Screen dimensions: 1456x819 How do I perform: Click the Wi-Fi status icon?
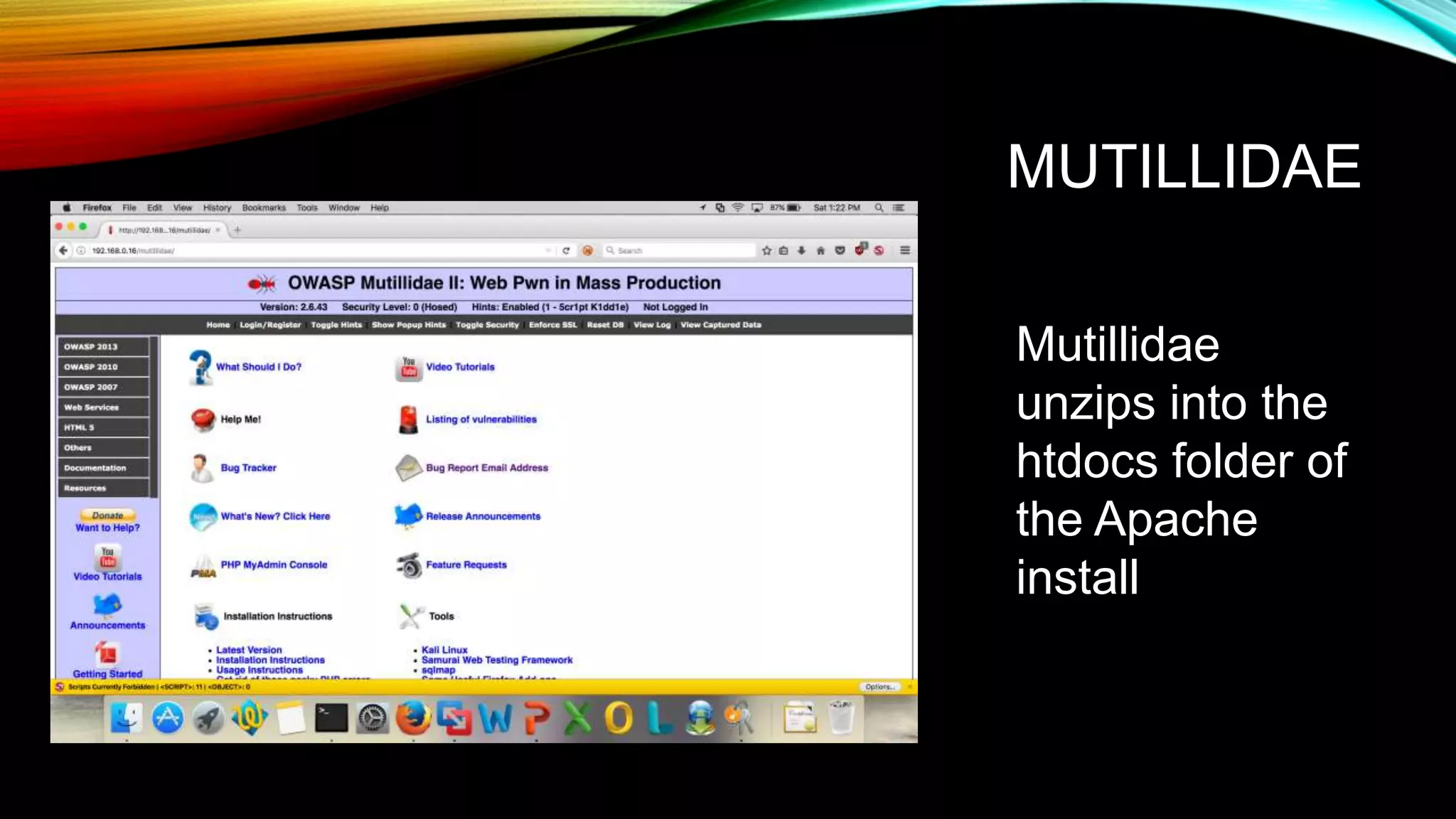(738, 208)
